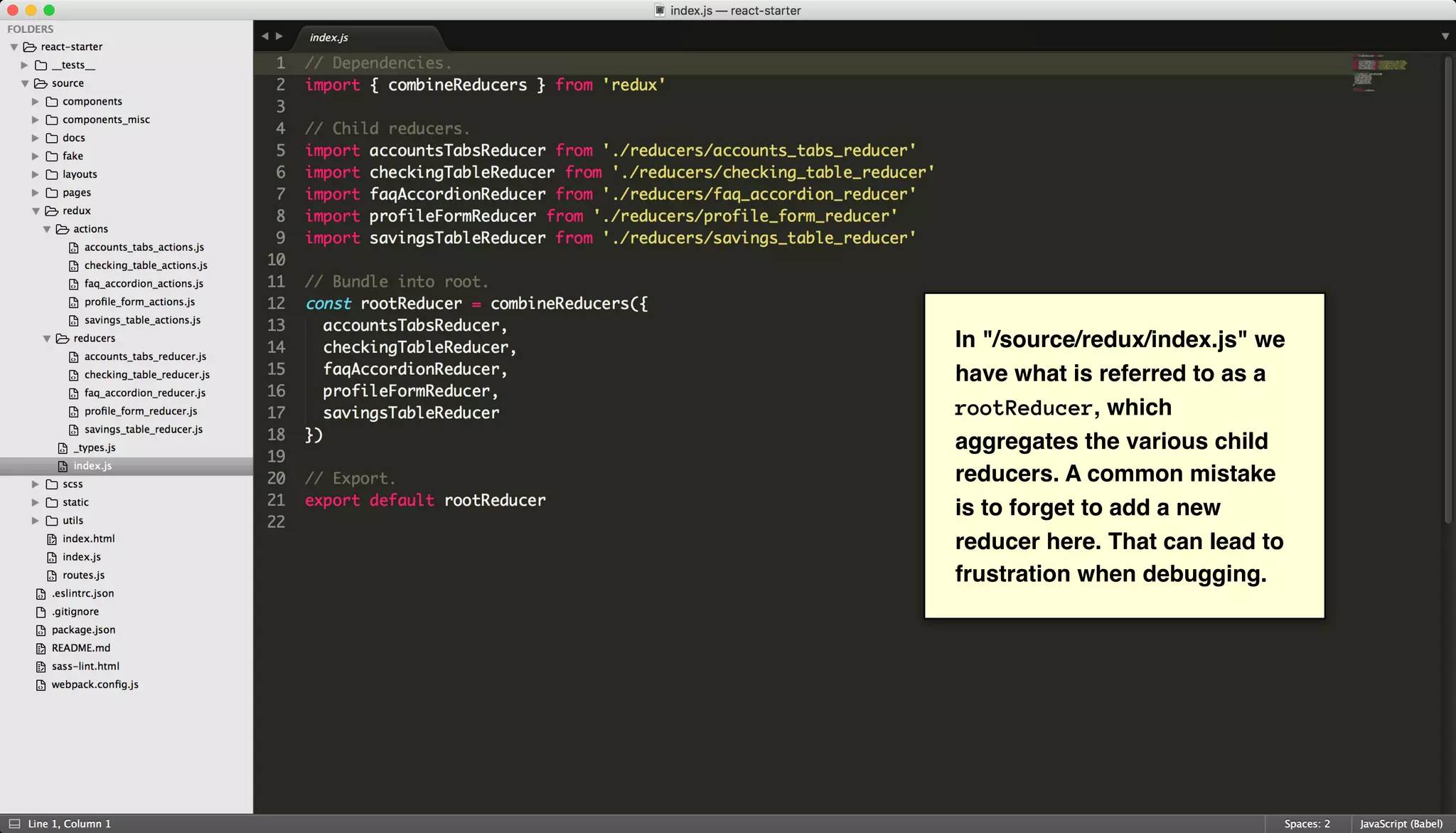This screenshot has width=1456, height=833.
Task: Click the layouts folder icon
Action: [52, 174]
